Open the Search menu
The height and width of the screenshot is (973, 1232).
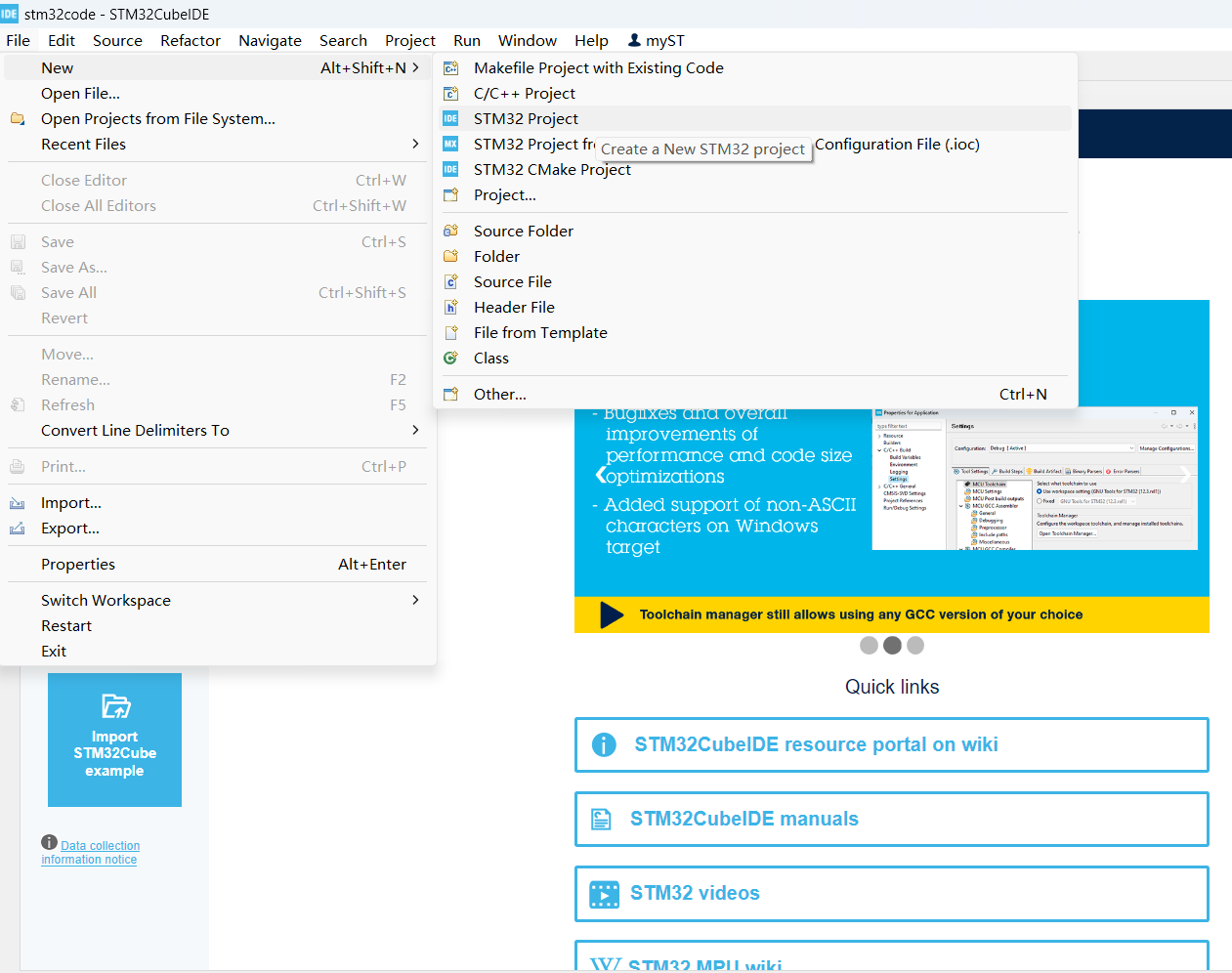[x=343, y=41]
